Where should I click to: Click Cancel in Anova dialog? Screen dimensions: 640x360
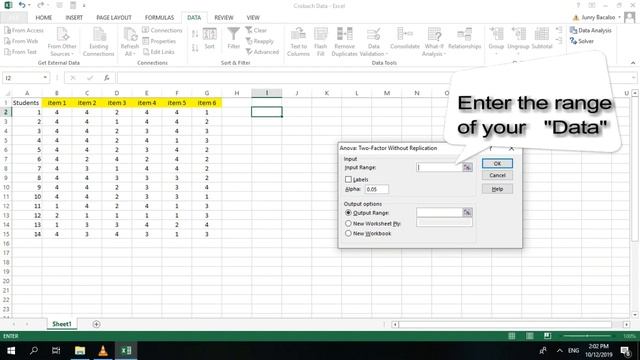[497, 176]
